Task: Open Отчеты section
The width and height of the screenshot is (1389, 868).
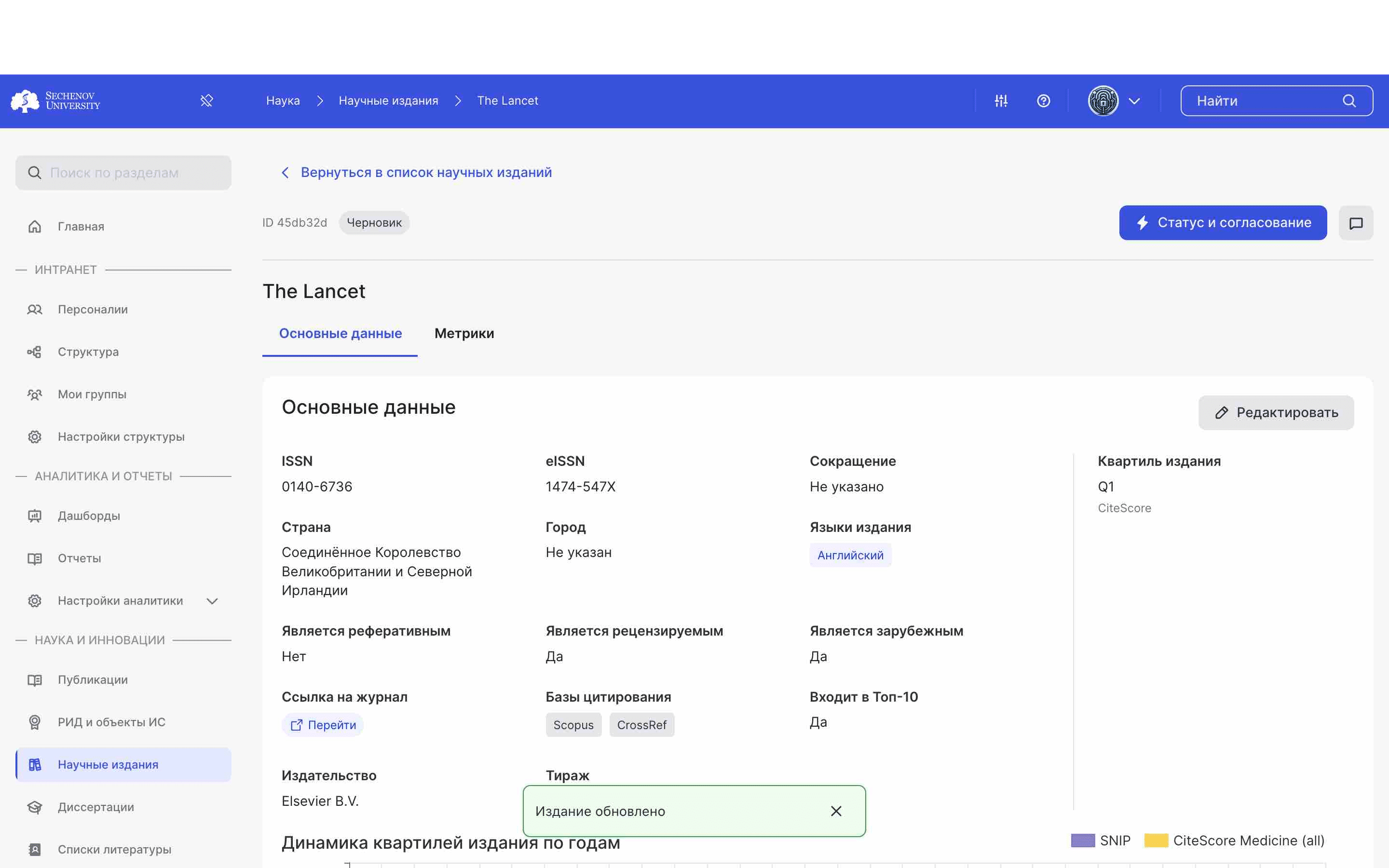Action: pyautogui.click(x=123, y=558)
